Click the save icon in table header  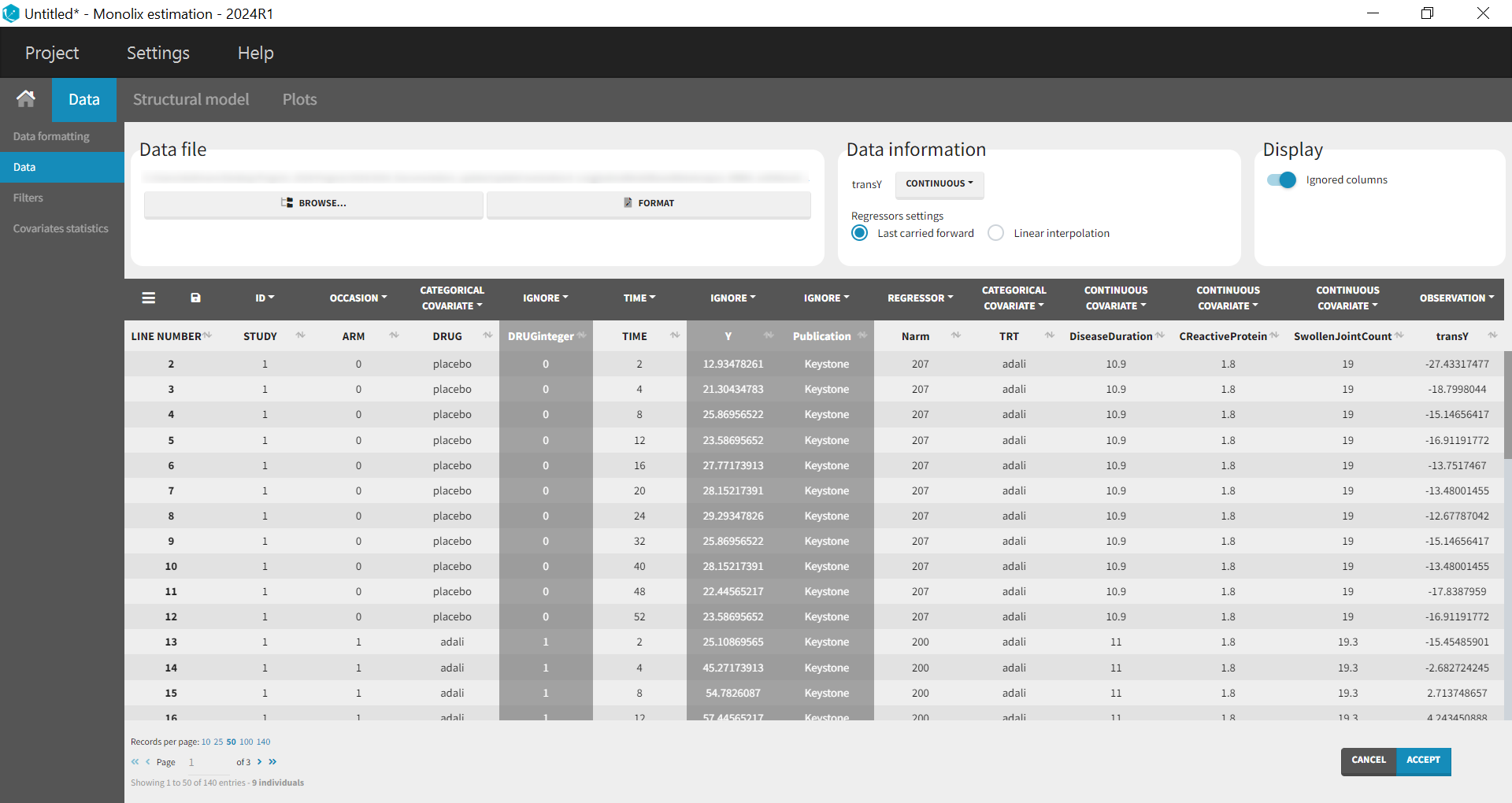click(x=195, y=298)
